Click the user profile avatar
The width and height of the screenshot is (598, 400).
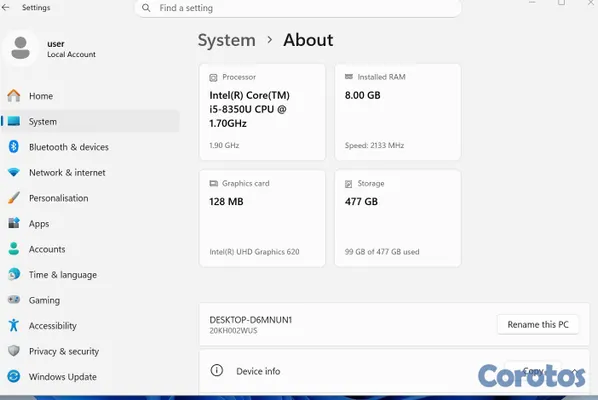click(21, 48)
